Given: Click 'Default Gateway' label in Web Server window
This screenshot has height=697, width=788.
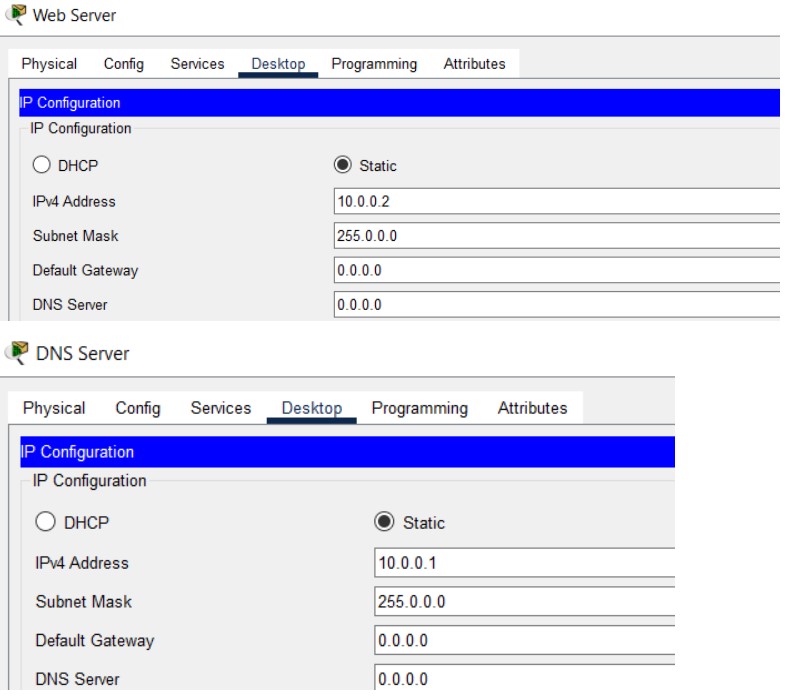Looking at the screenshot, I should point(85,270).
